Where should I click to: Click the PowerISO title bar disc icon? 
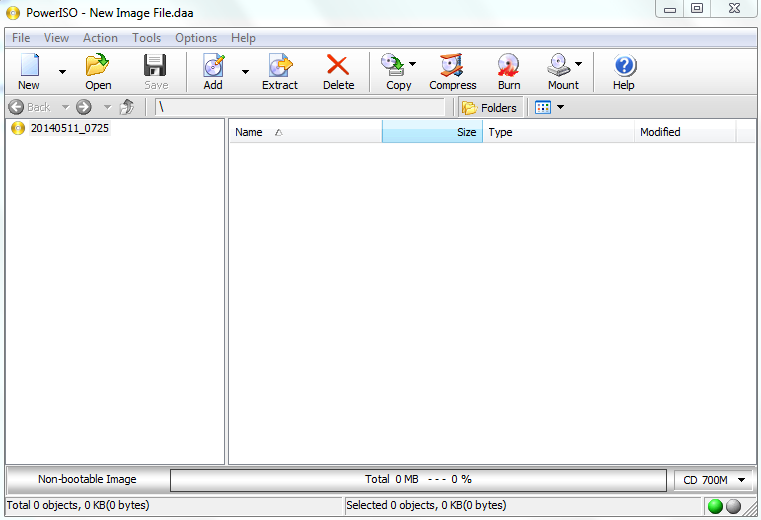click(13, 13)
